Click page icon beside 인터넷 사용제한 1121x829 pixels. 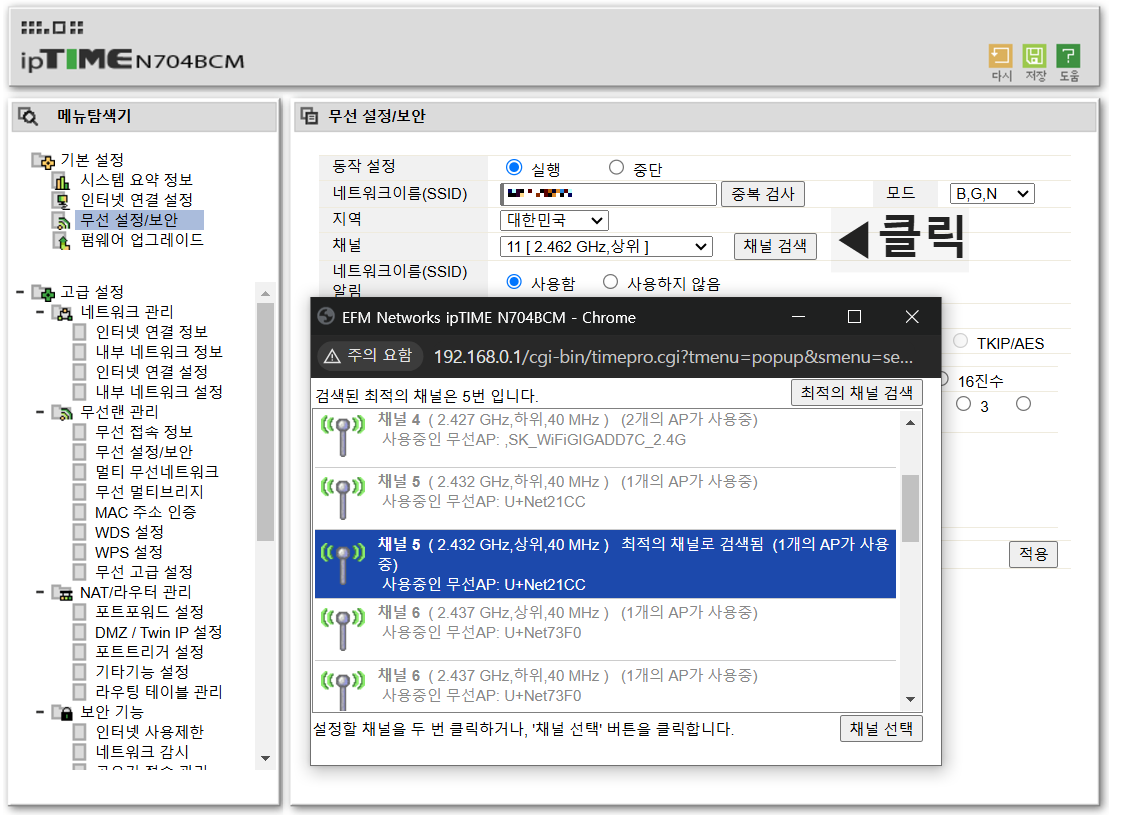[81, 732]
